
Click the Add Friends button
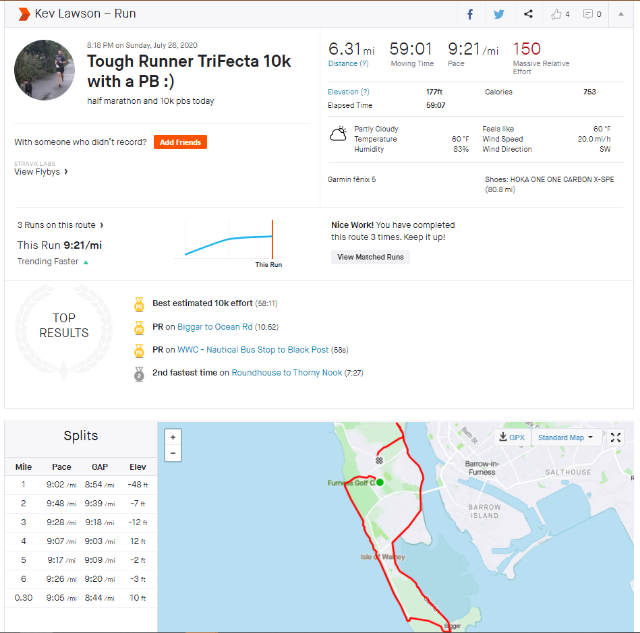coord(180,142)
